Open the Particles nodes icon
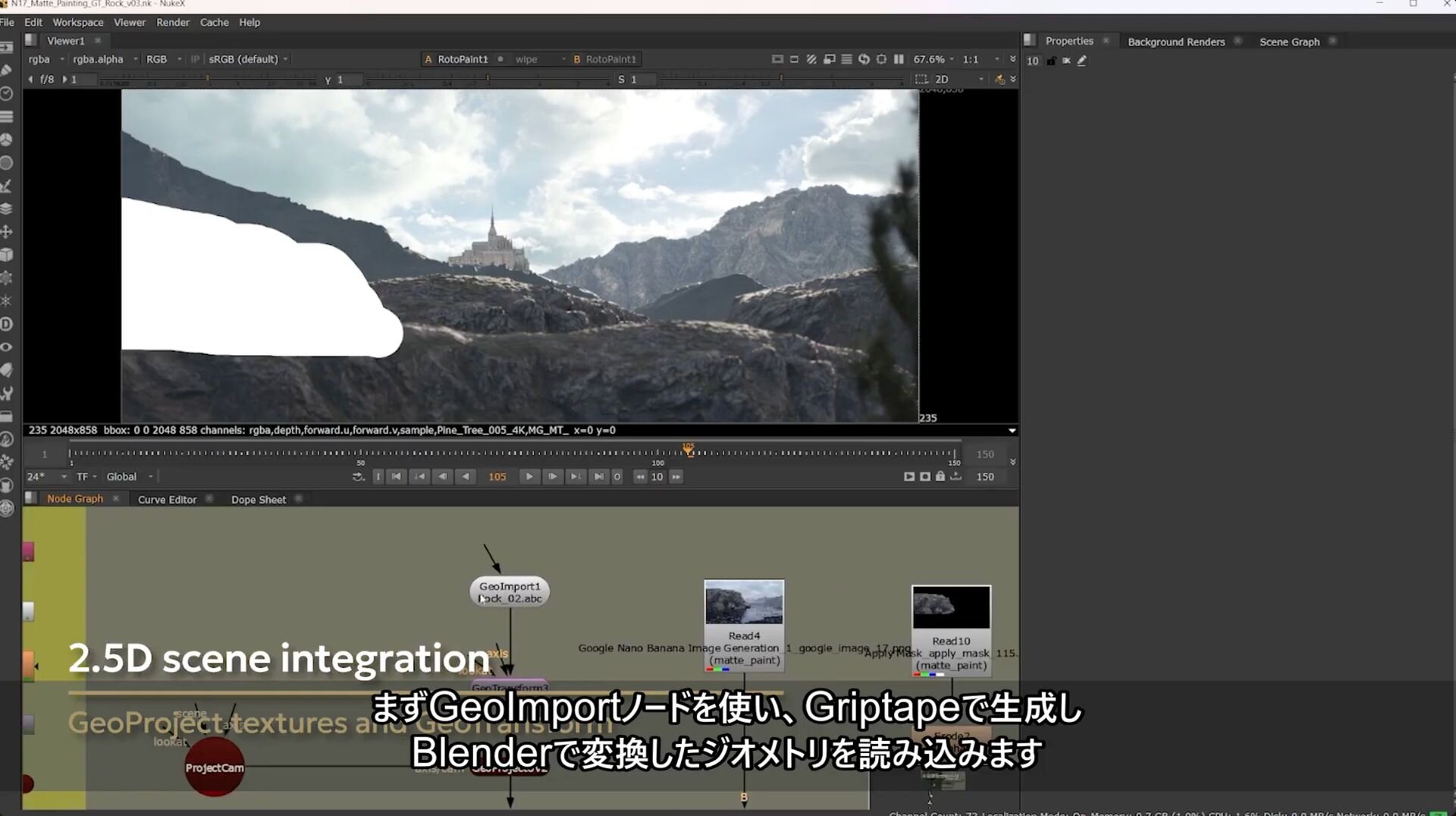 click(x=7, y=301)
